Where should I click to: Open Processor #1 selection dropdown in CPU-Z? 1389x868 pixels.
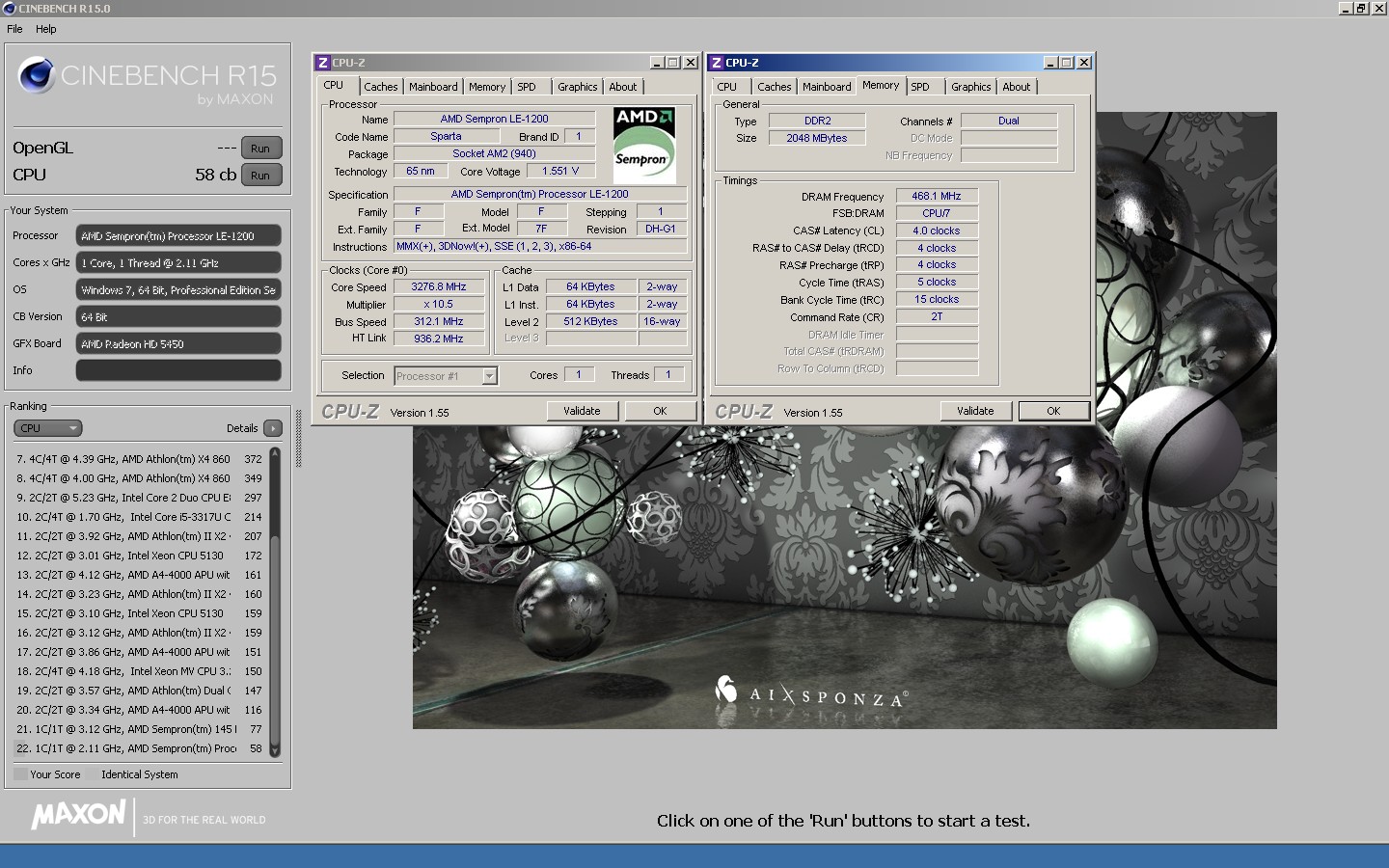point(489,376)
